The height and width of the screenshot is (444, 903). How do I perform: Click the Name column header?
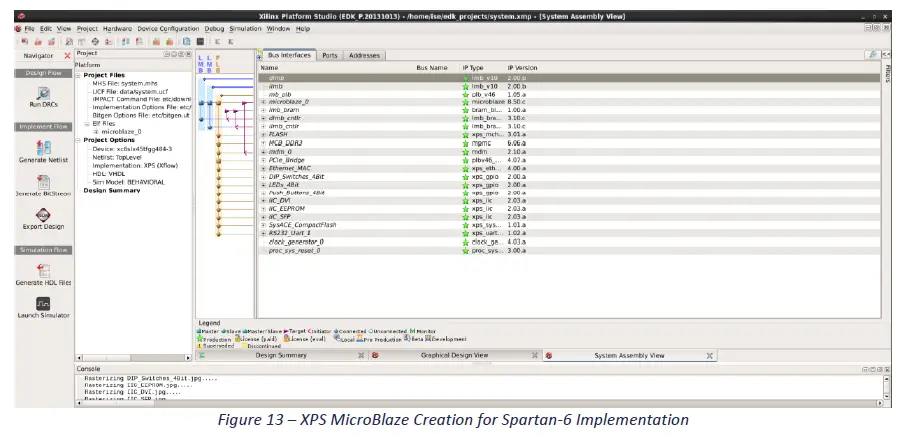pos(270,68)
